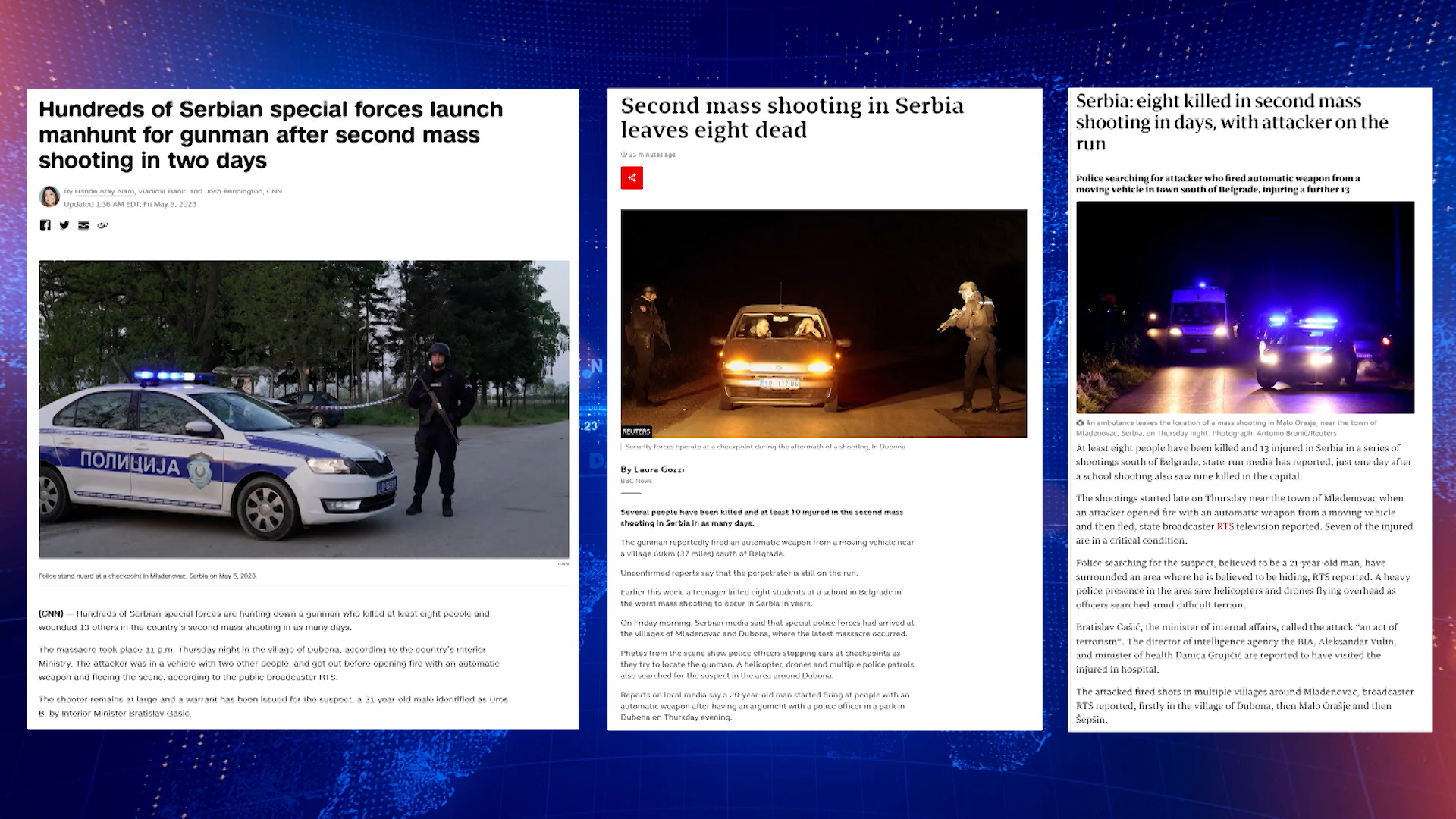The image size is (1456, 819).
Task: Click the red BBC share button
Action: (x=632, y=178)
